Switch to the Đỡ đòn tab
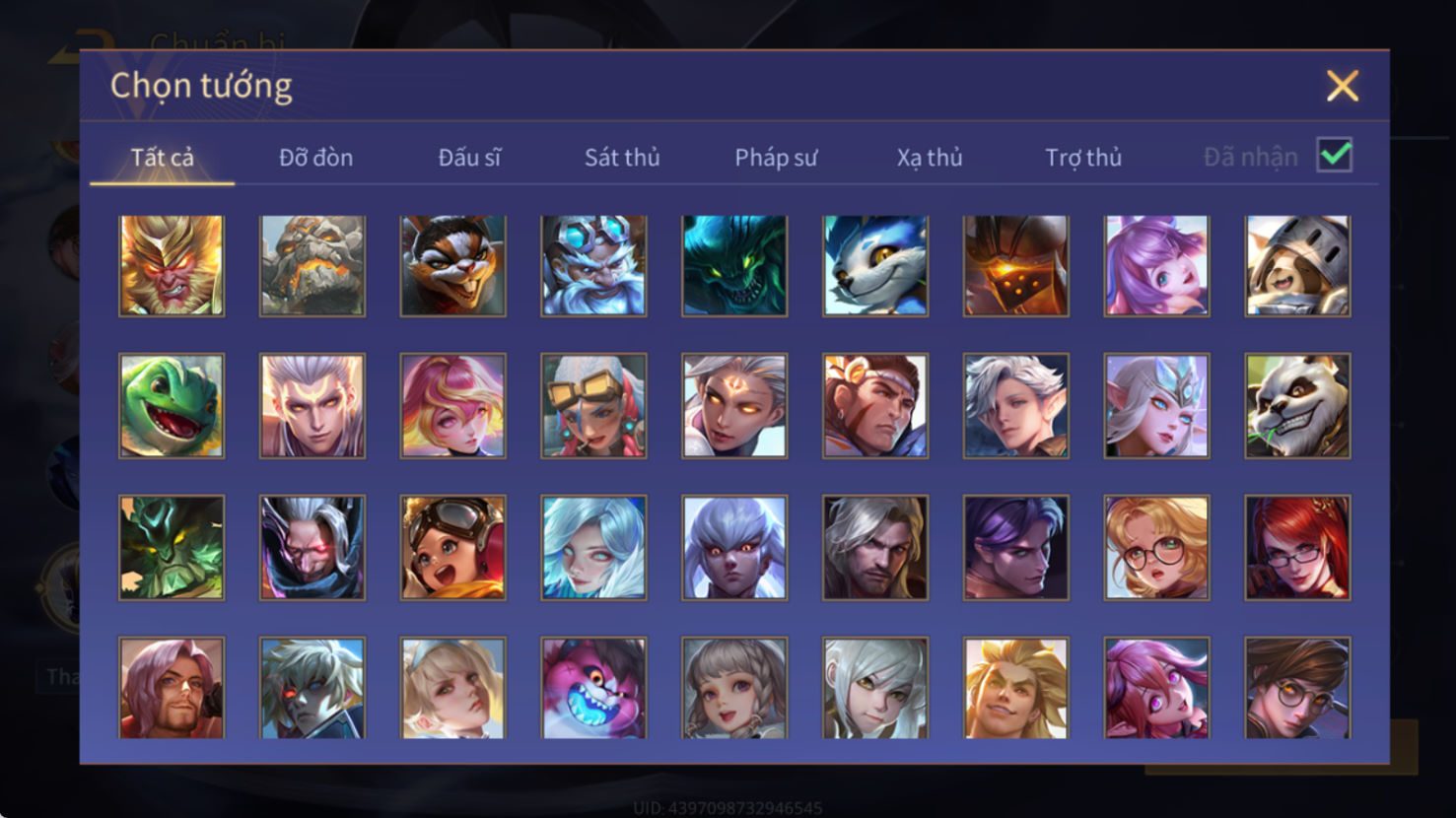This screenshot has height=818, width=1456. pyautogui.click(x=315, y=158)
